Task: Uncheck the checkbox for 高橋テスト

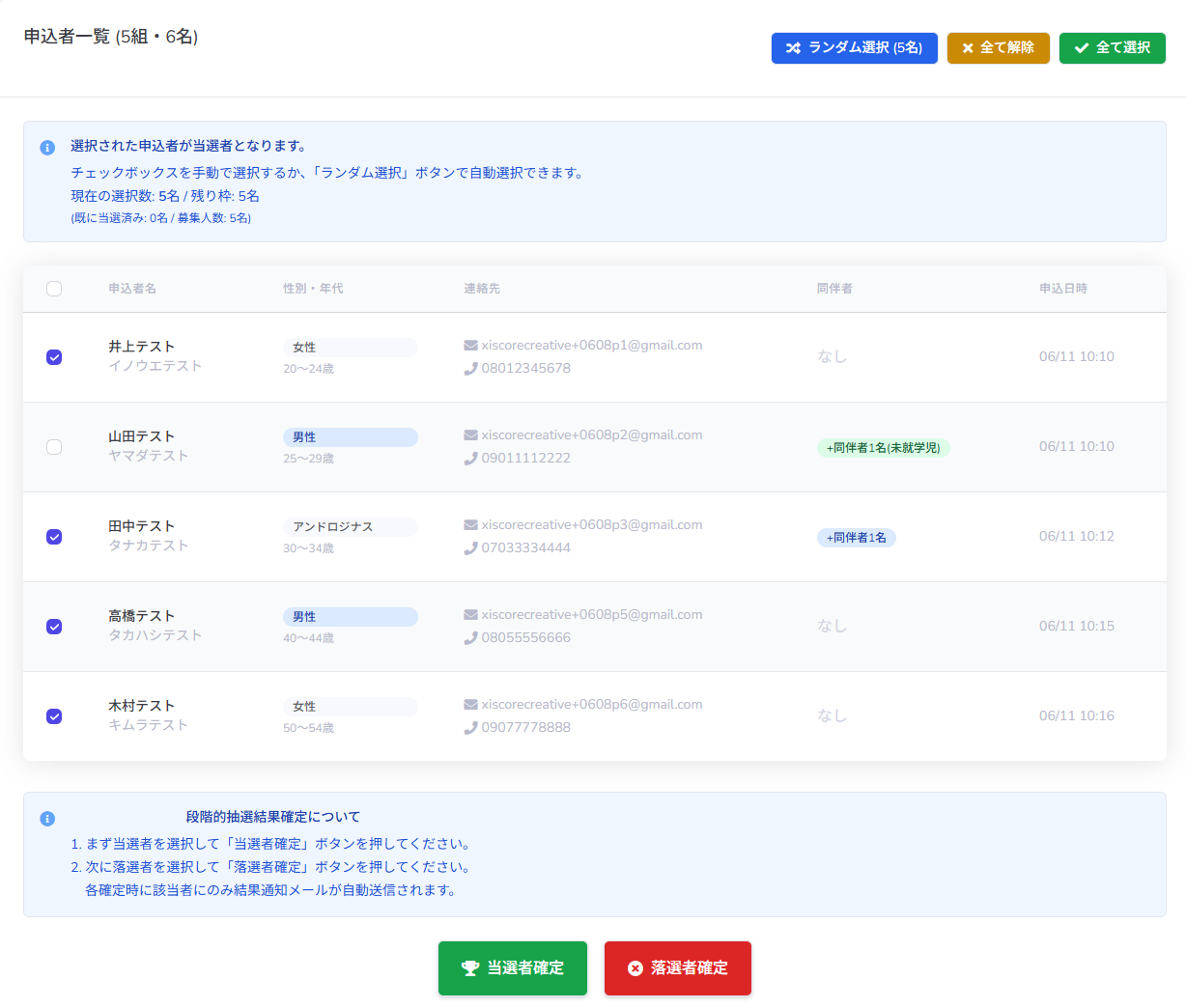Action: (x=54, y=627)
